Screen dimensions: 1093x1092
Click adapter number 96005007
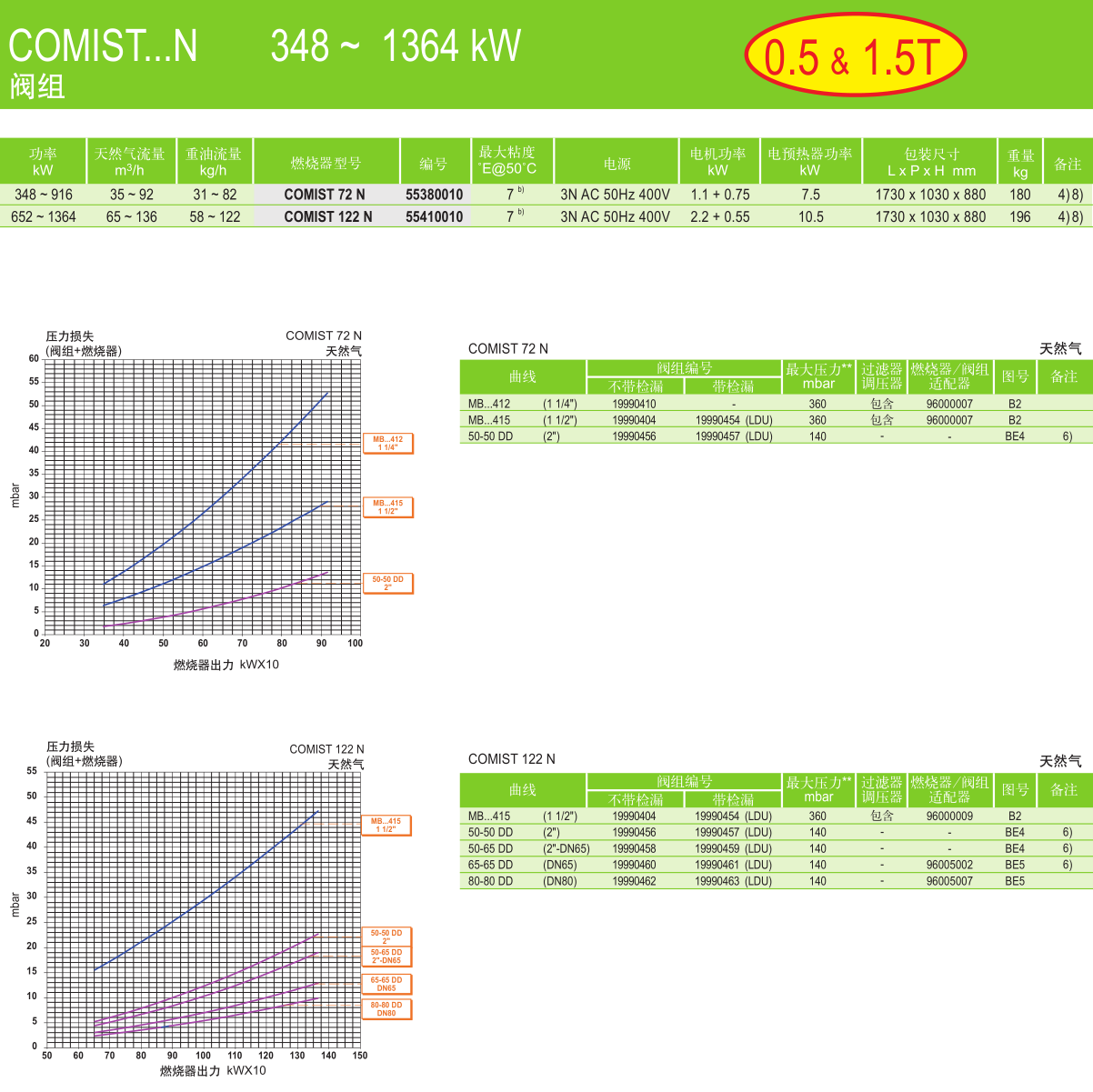tap(949, 881)
